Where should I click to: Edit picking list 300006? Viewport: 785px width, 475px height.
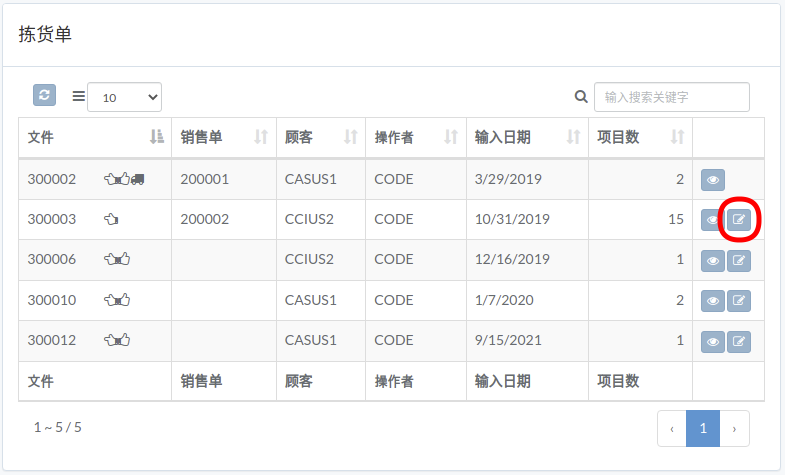point(739,261)
